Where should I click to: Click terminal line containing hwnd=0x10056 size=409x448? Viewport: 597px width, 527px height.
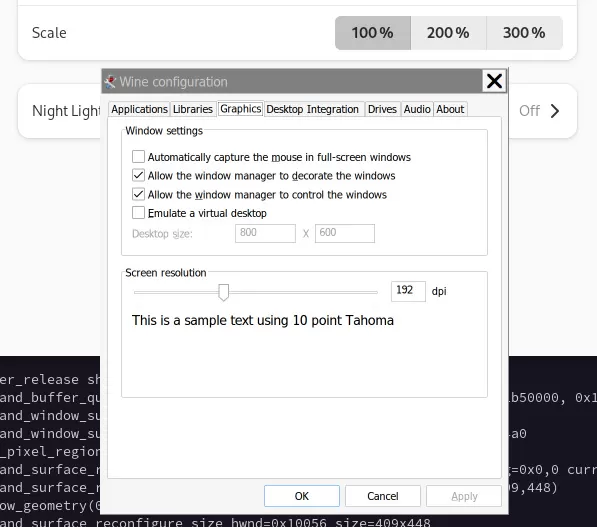[x=215, y=522]
